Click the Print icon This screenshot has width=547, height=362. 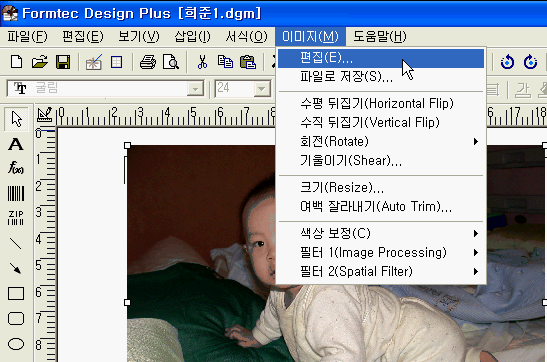pyautogui.click(x=148, y=62)
